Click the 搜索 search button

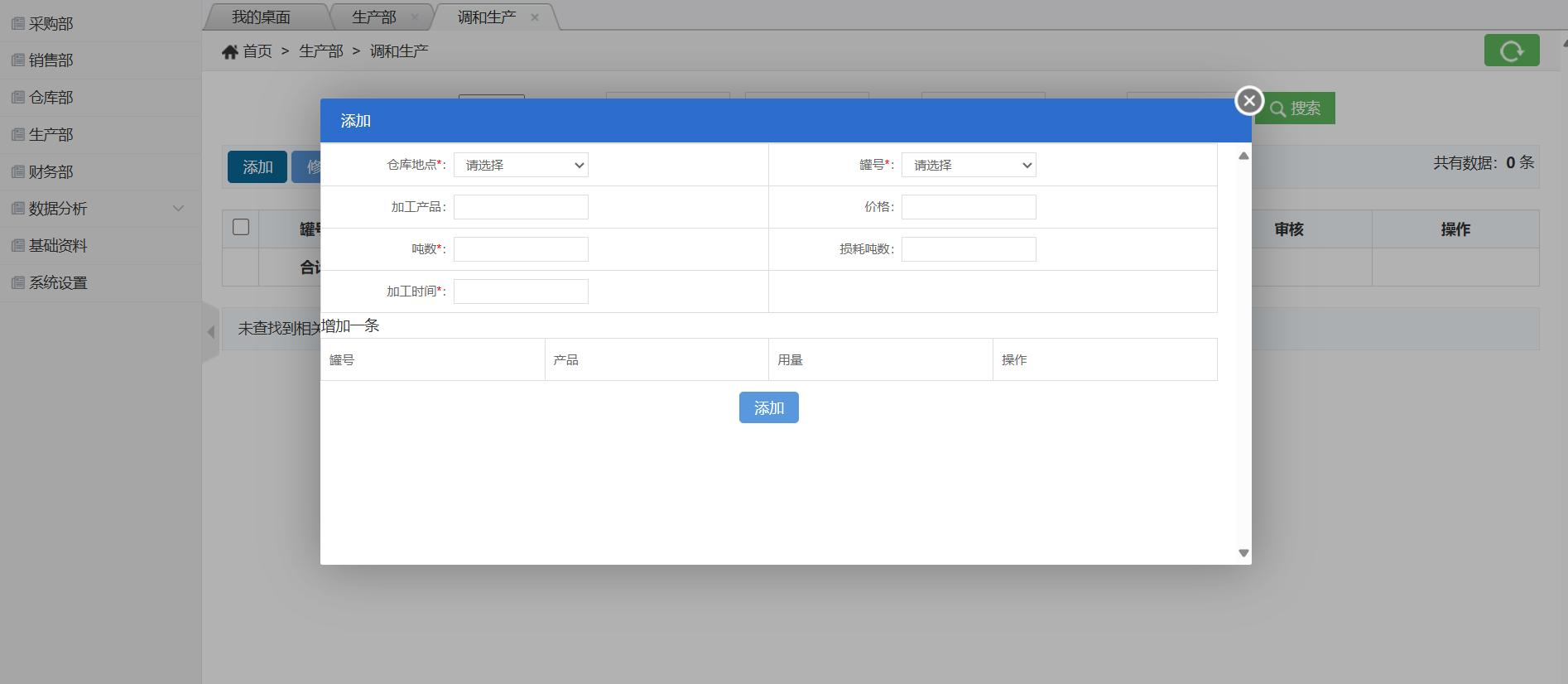[1296, 108]
